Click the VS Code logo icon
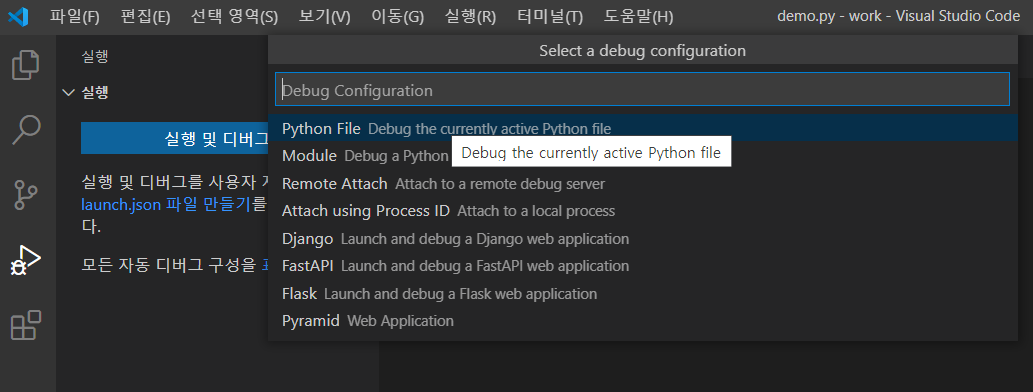Image resolution: width=1033 pixels, height=392 pixels. tap(18, 17)
